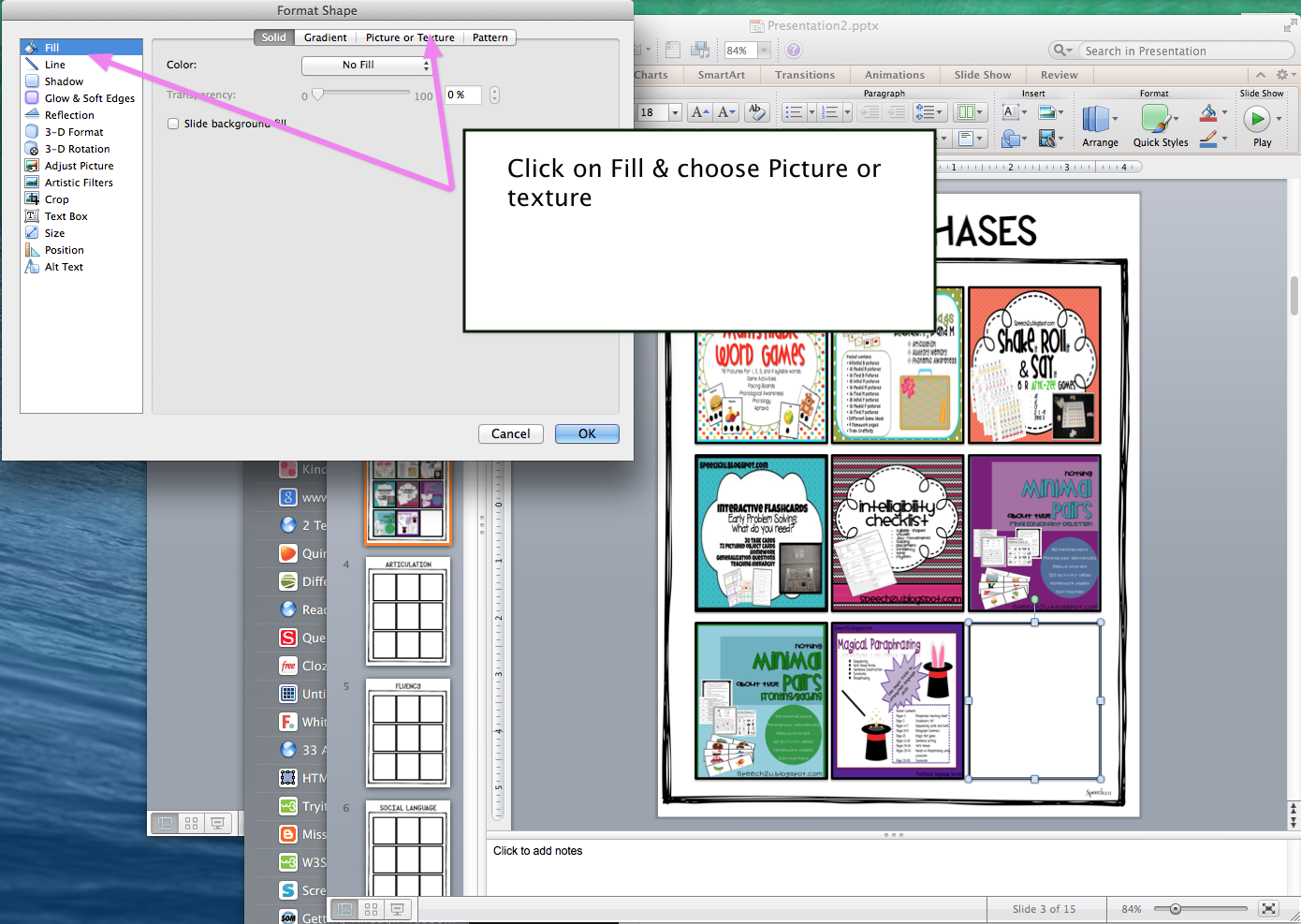Open Adjust Picture settings
The image size is (1301, 924).
click(x=81, y=166)
